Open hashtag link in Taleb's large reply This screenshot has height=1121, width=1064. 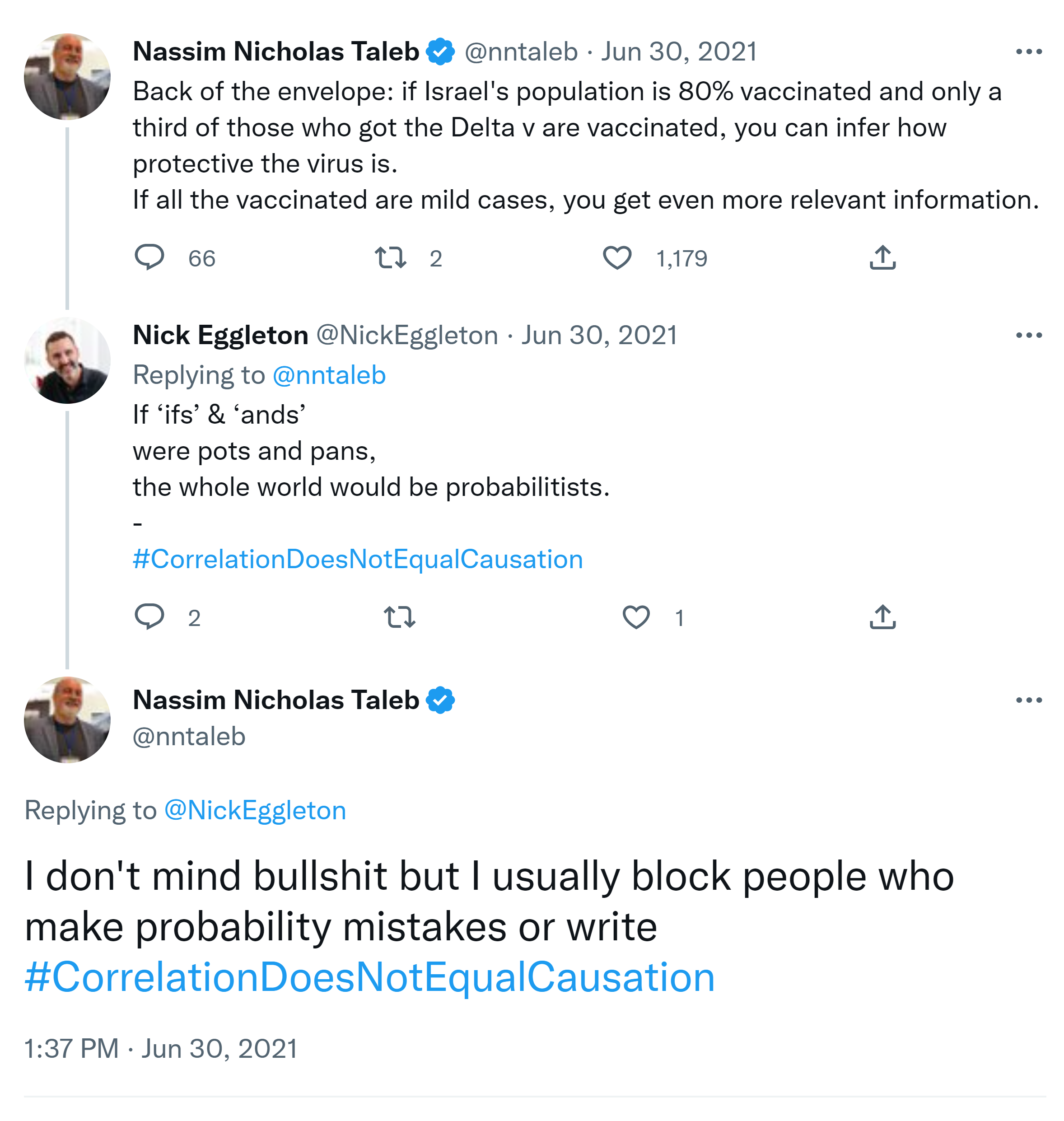click(369, 977)
